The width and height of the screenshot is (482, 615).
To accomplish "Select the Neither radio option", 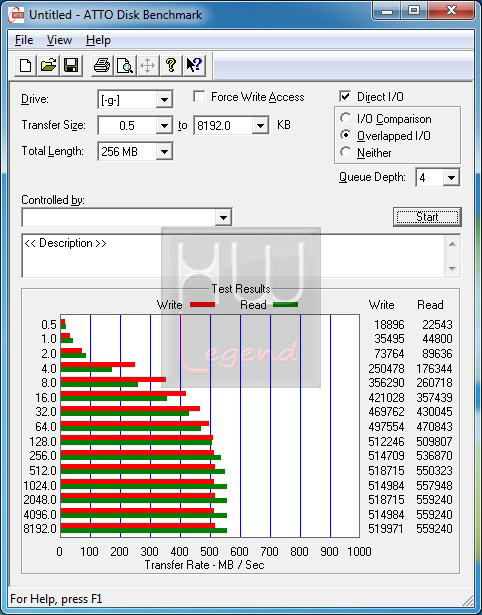I will click(346, 152).
